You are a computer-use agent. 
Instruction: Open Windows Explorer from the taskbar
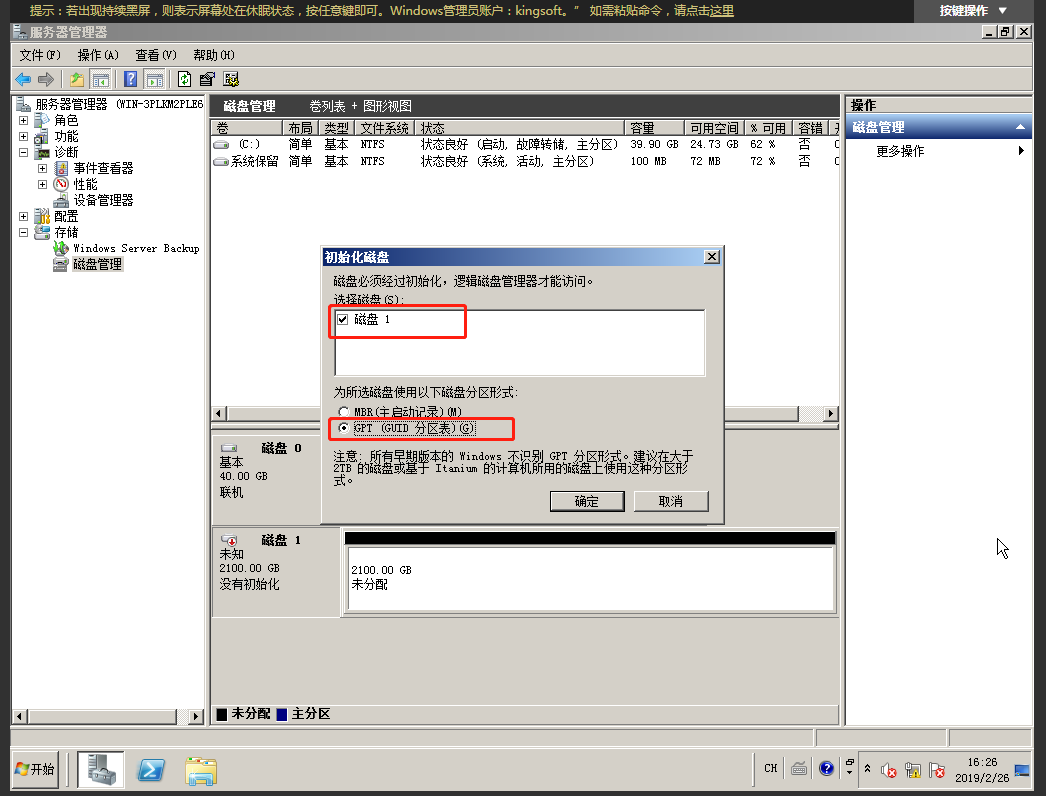click(202, 769)
